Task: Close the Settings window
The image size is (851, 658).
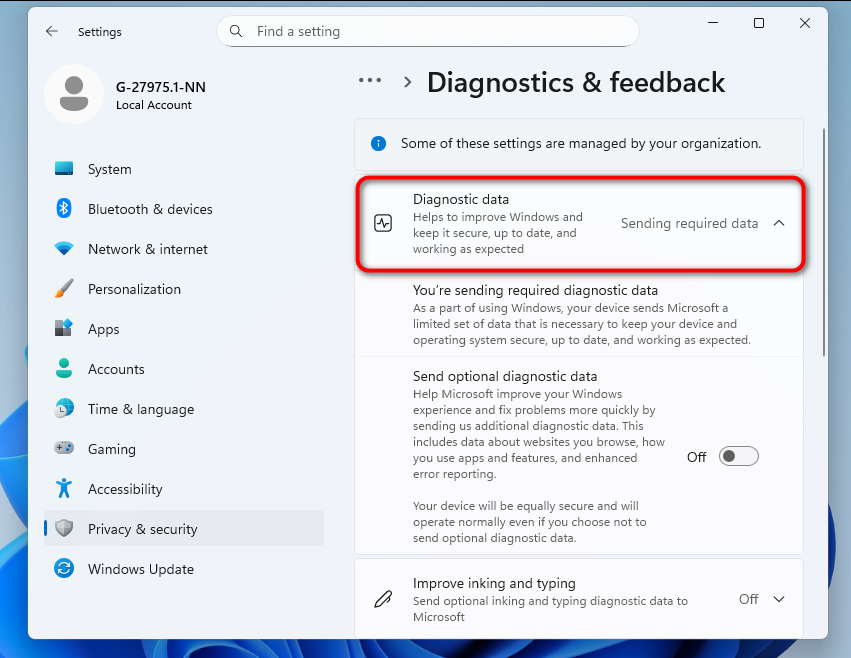Action: (x=805, y=23)
